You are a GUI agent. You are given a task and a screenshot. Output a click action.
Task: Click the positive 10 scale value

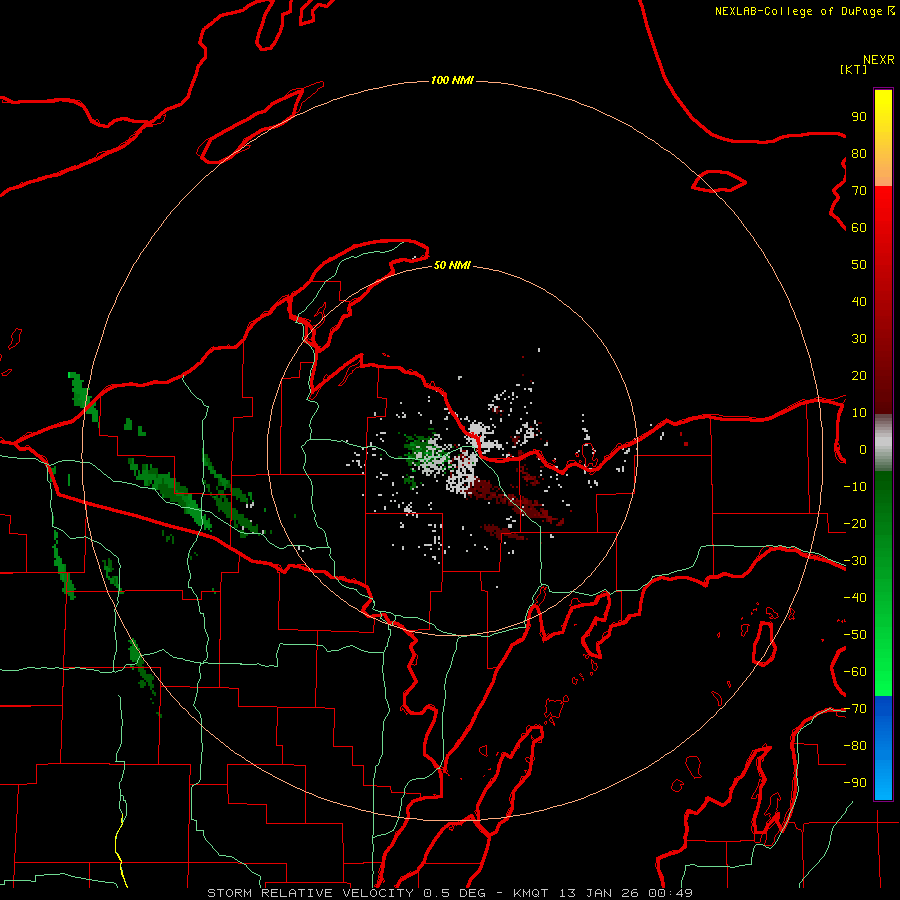pos(859,413)
